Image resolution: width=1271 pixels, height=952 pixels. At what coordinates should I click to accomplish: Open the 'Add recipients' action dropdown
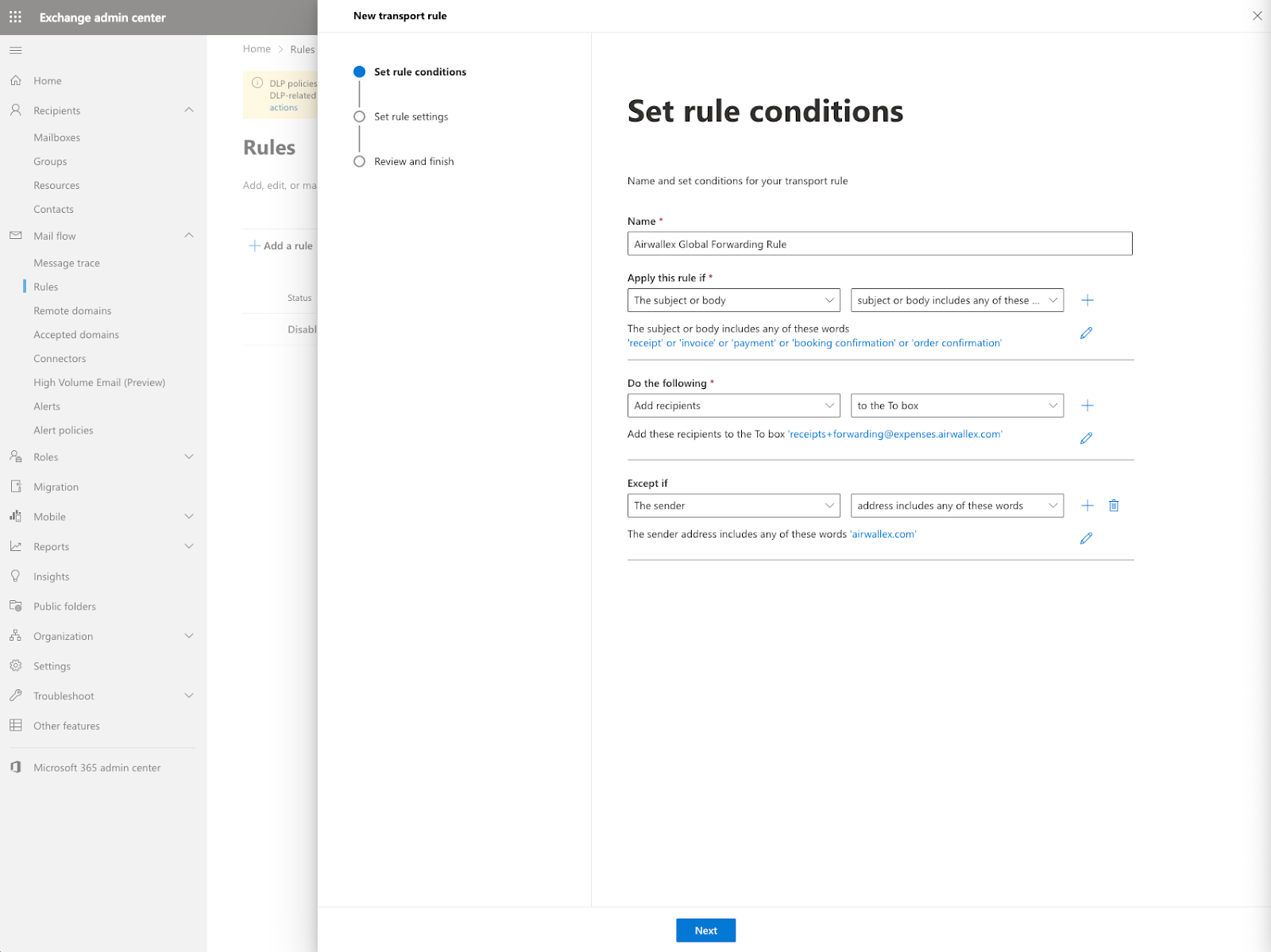coord(733,406)
